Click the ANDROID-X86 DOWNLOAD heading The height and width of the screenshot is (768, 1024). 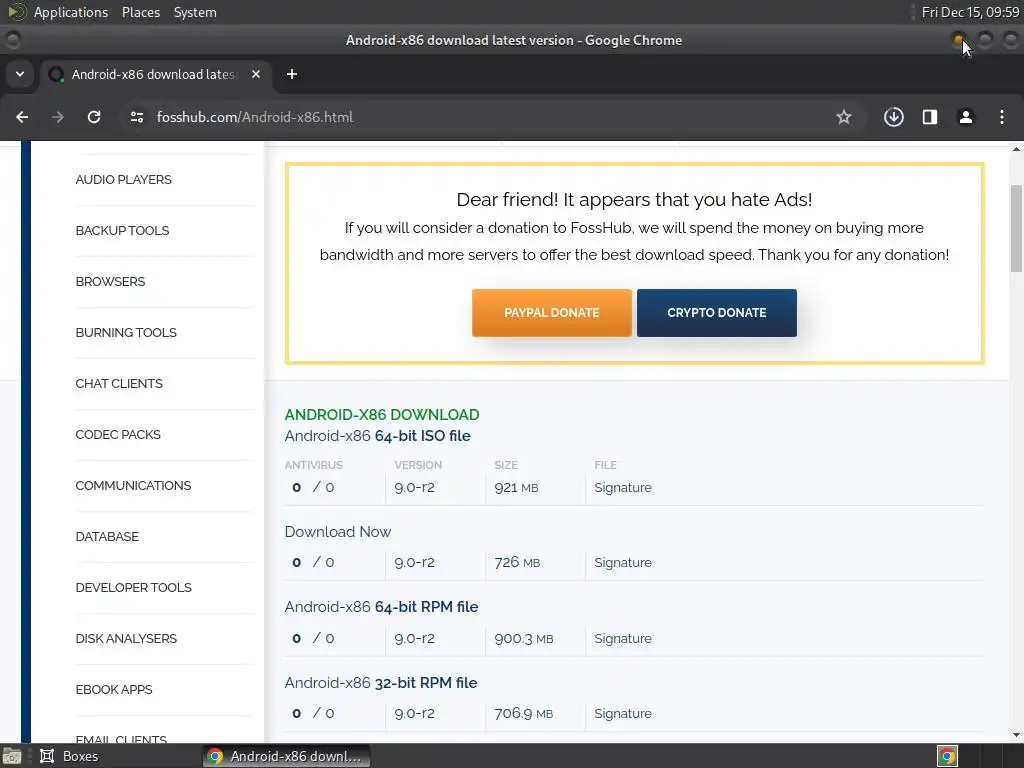[382, 415]
